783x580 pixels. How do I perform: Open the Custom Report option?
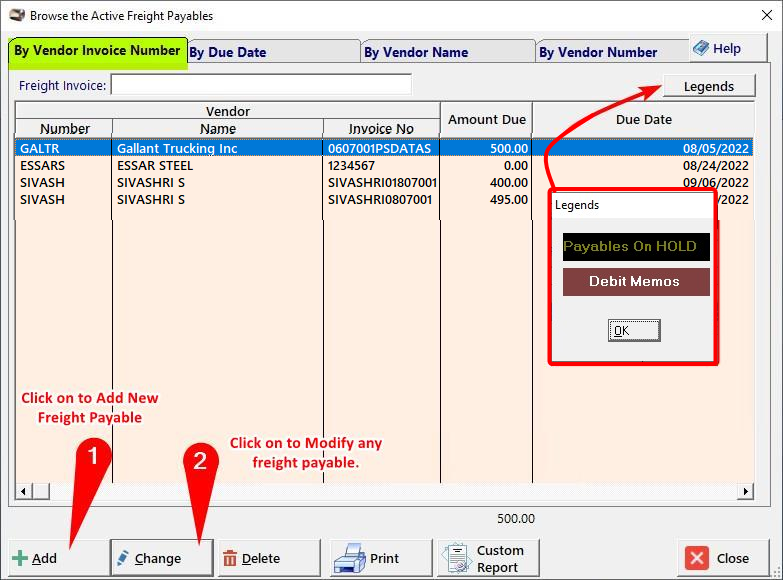point(489,558)
